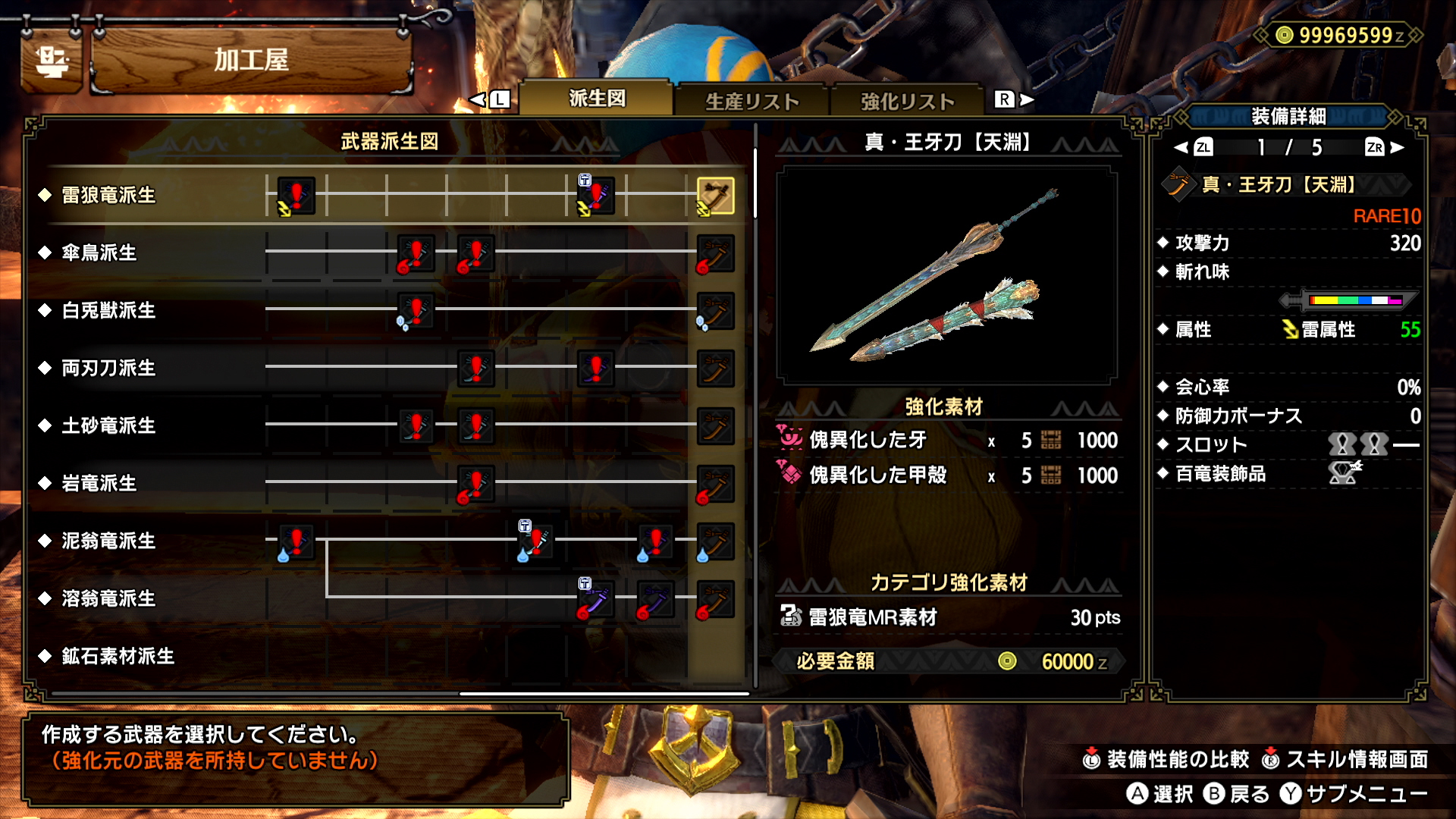Viewport: 1456px width, 819px height.
Task: Open the スキル情報画面 option
Action: [x=1345, y=759]
